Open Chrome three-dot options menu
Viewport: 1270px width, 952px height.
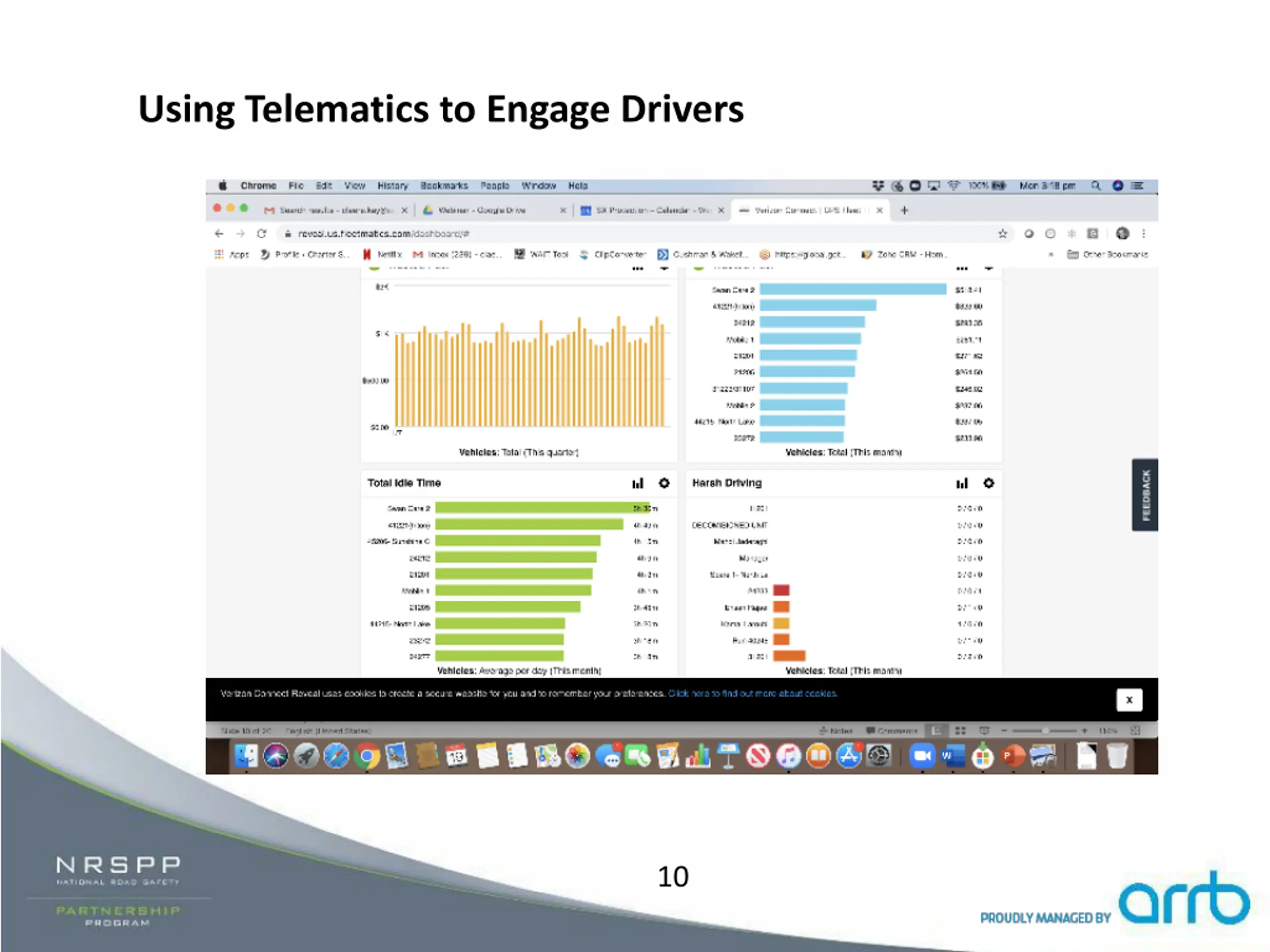coord(1143,234)
